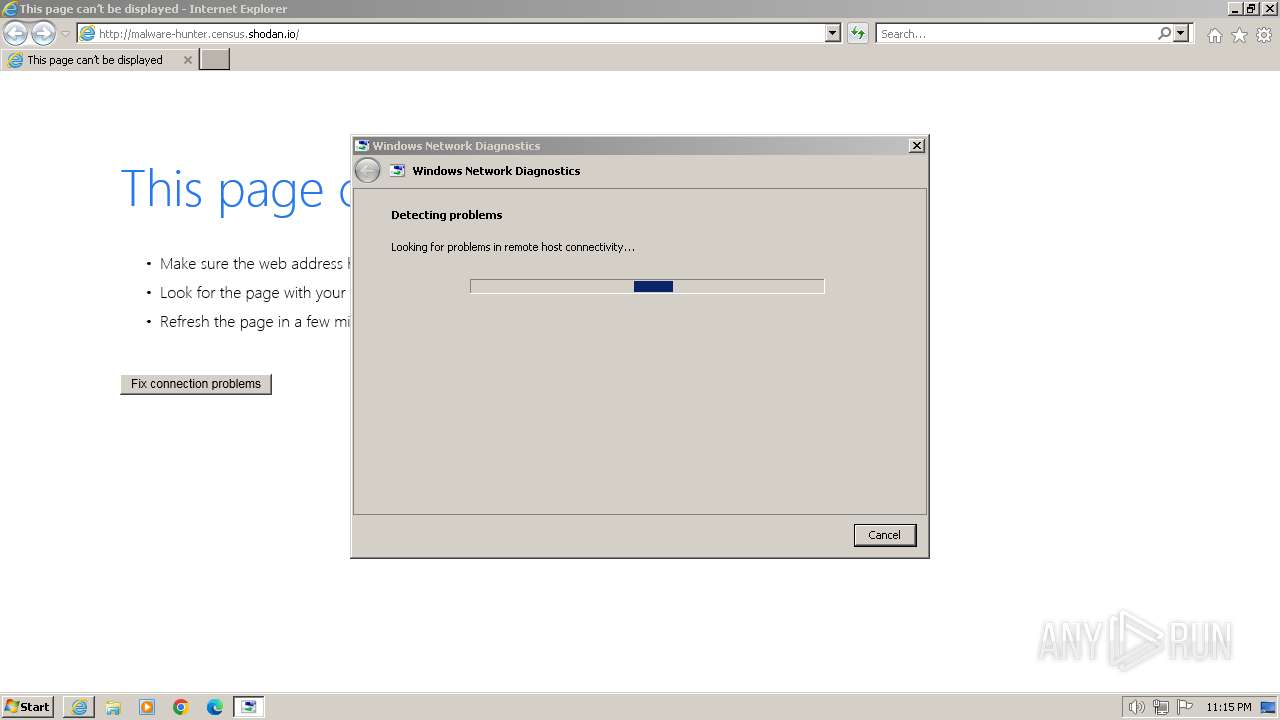Open Internet Explorer from the taskbar
This screenshot has width=1280, height=720.
click(x=79, y=707)
